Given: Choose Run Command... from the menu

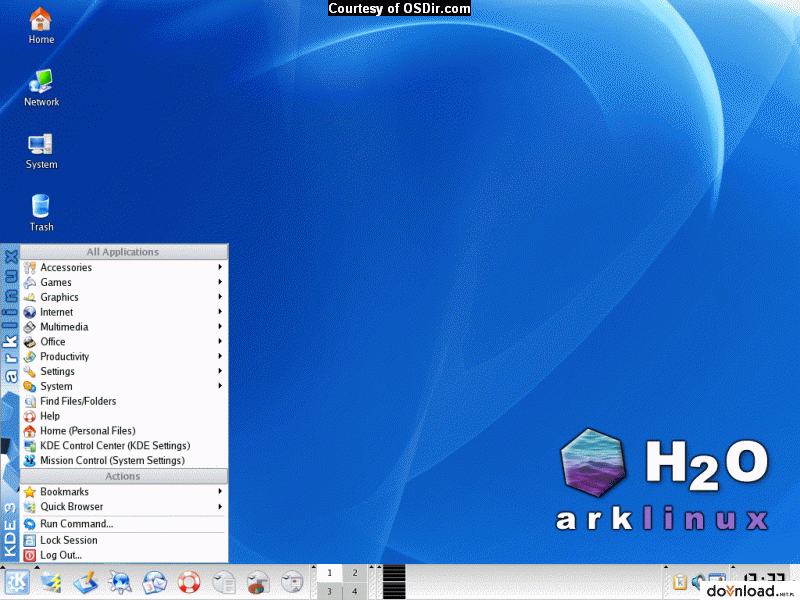Looking at the screenshot, I should pyautogui.click(x=123, y=523).
